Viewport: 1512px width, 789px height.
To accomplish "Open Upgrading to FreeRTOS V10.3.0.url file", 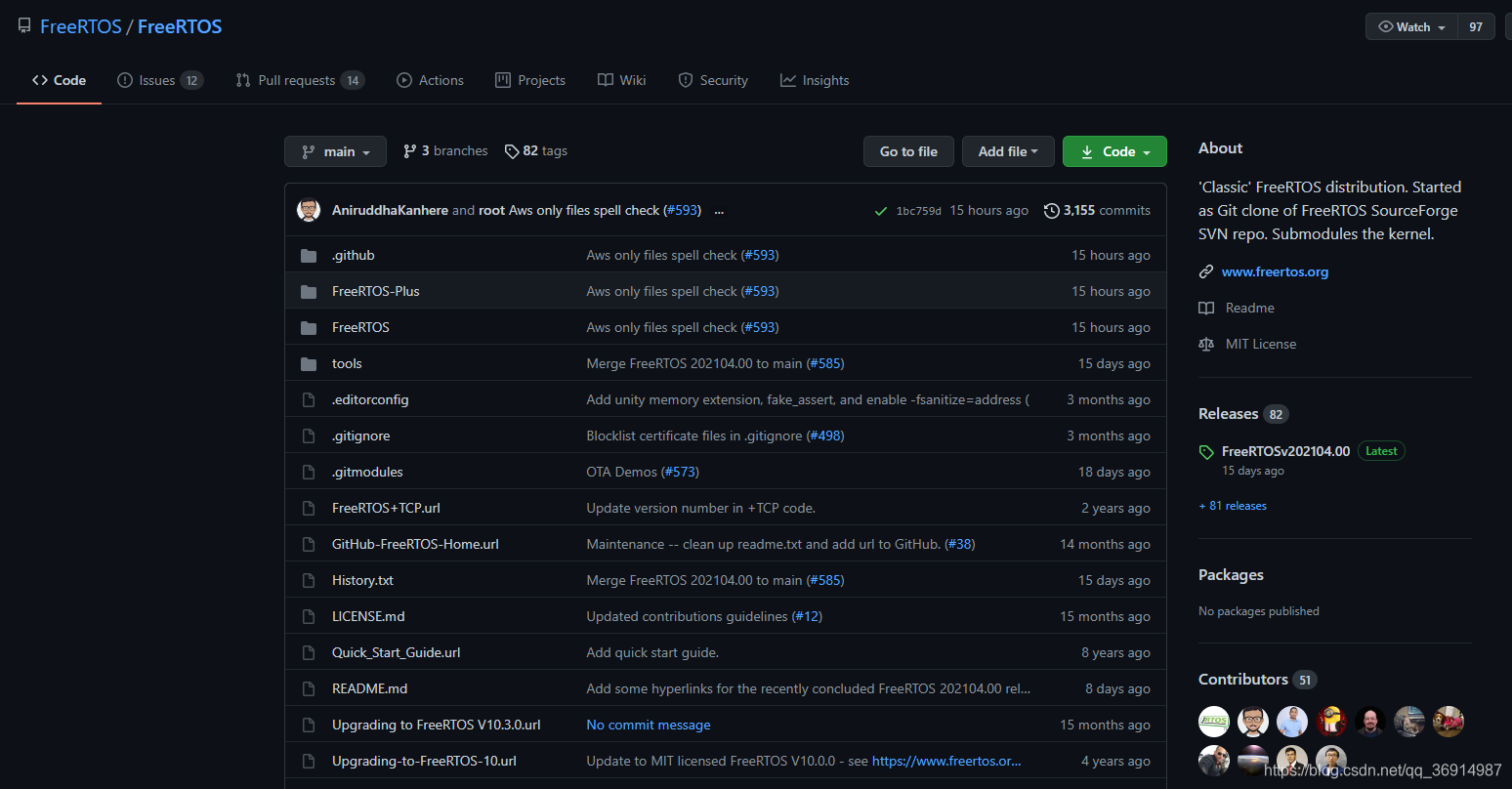I will click(436, 726).
